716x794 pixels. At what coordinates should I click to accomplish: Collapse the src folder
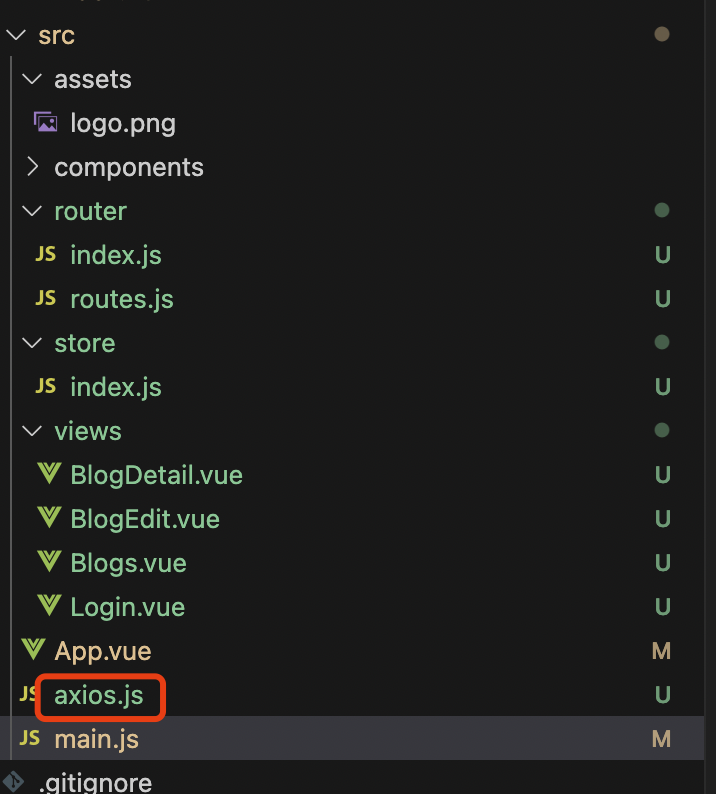pos(15,36)
